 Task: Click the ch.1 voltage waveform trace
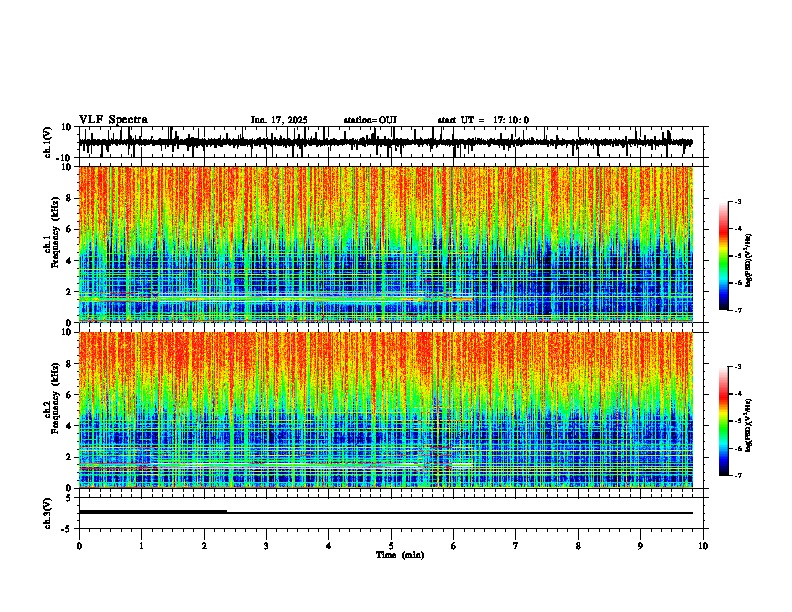[x=385, y=142]
